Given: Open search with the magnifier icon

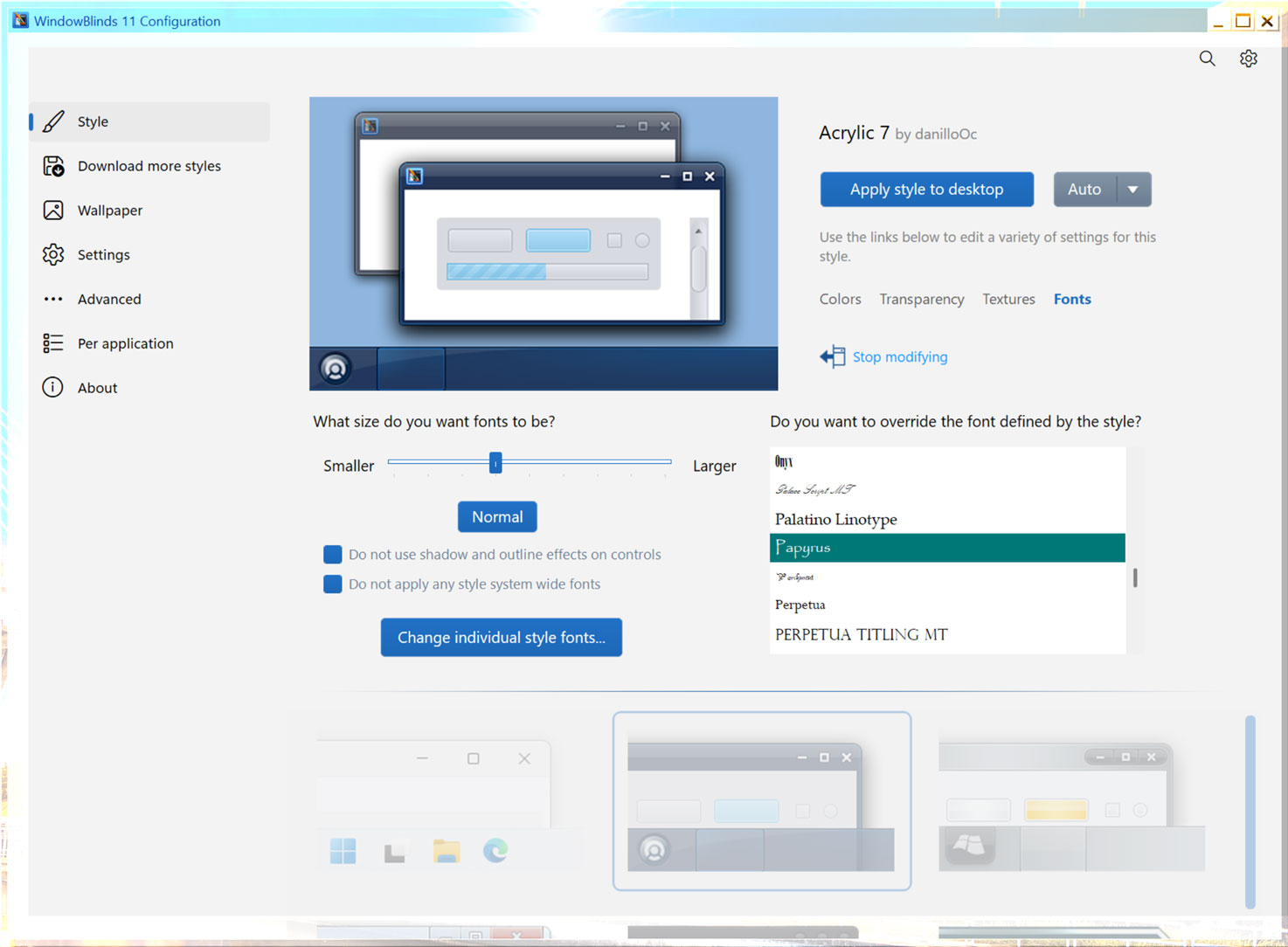Looking at the screenshot, I should click(x=1207, y=59).
